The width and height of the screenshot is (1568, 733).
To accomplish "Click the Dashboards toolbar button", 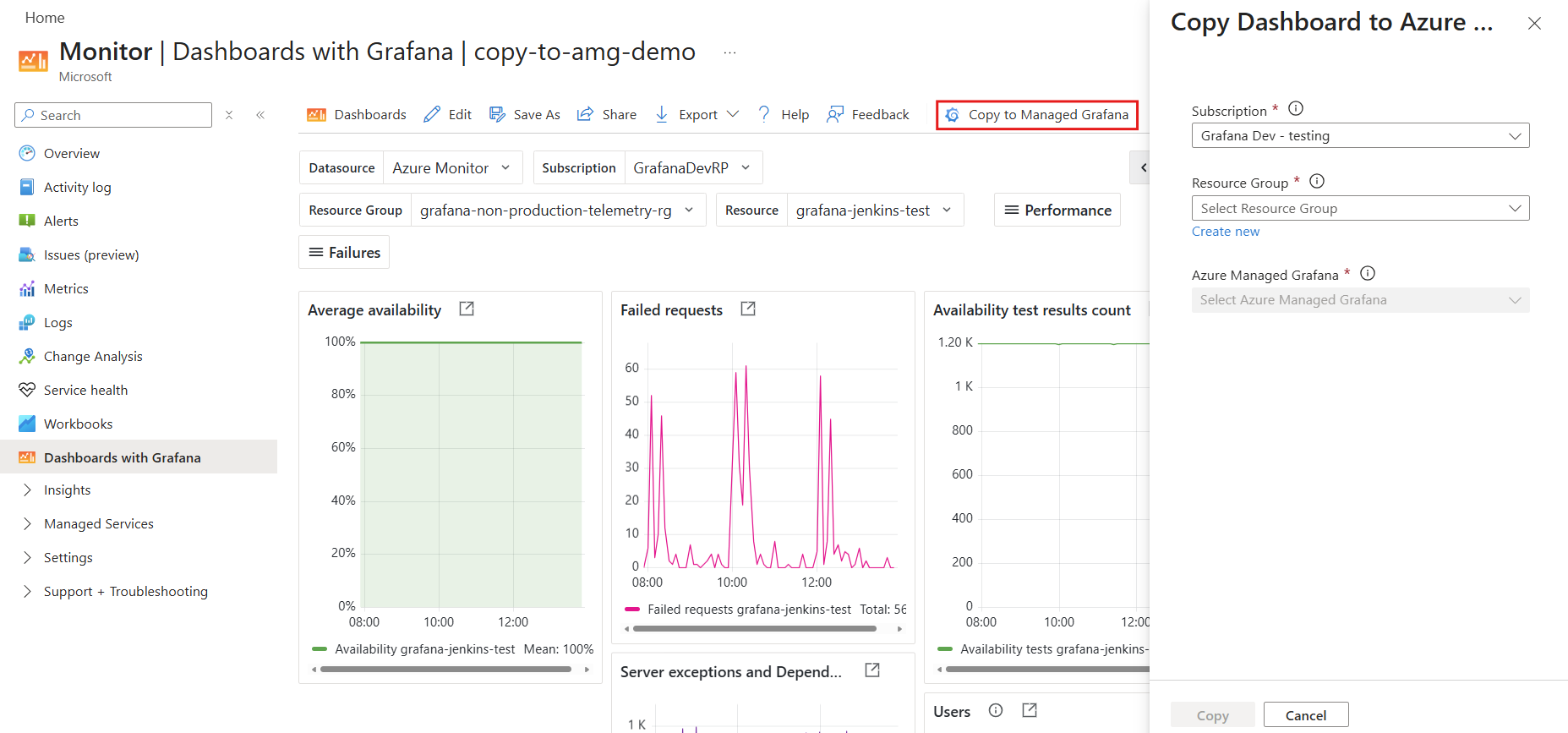I will 357,114.
